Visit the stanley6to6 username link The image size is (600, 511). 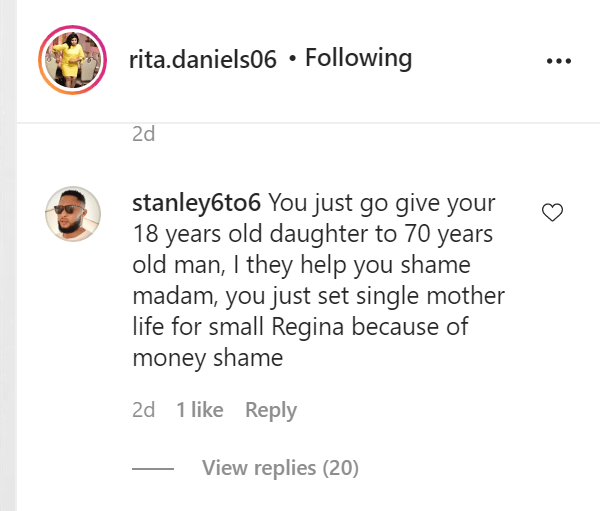pyautogui.click(x=196, y=202)
